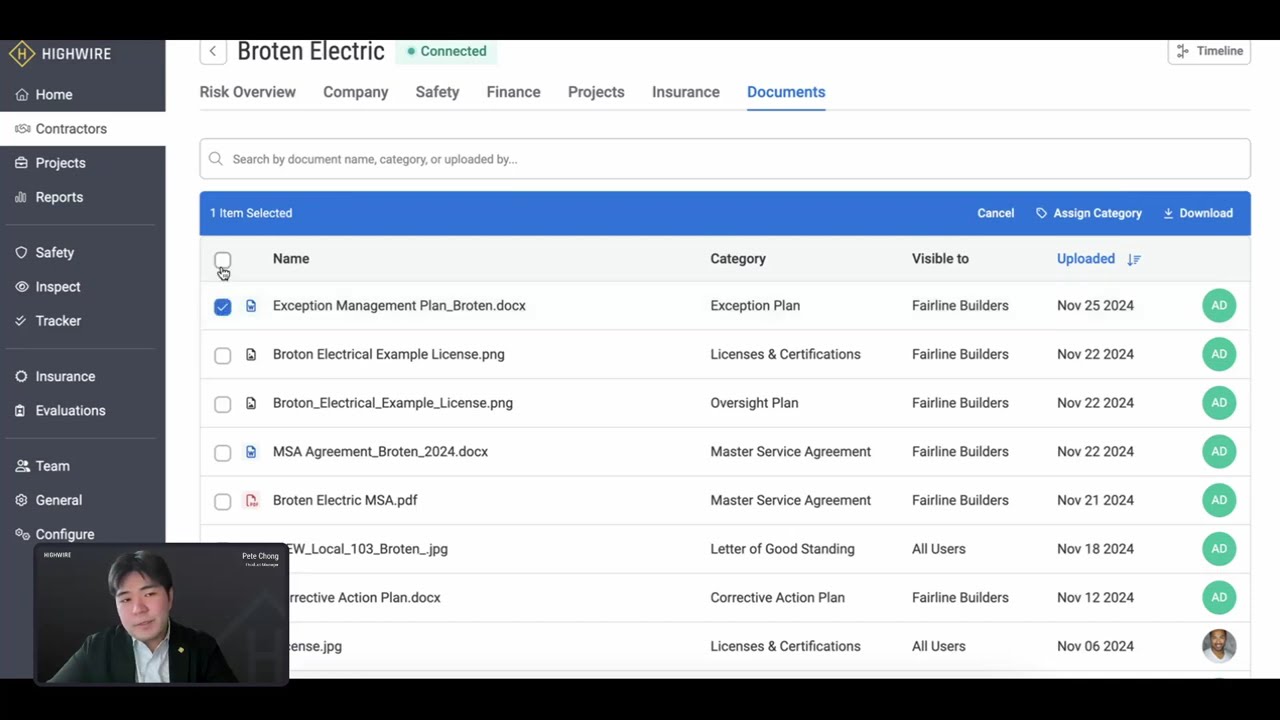Click the Nov 25 2024 upload date
The image size is (1280, 720).
[1095, 306]
